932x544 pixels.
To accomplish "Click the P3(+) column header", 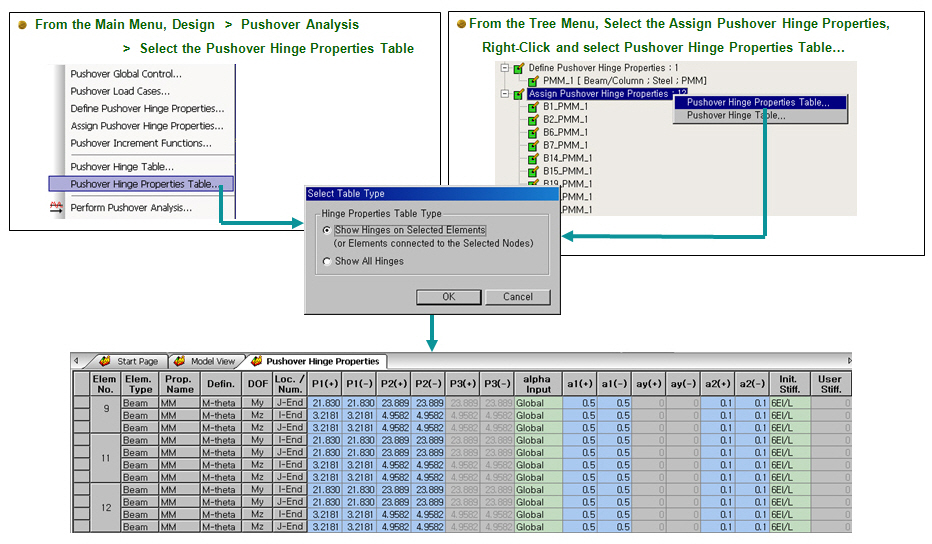I will pos(462,384).
